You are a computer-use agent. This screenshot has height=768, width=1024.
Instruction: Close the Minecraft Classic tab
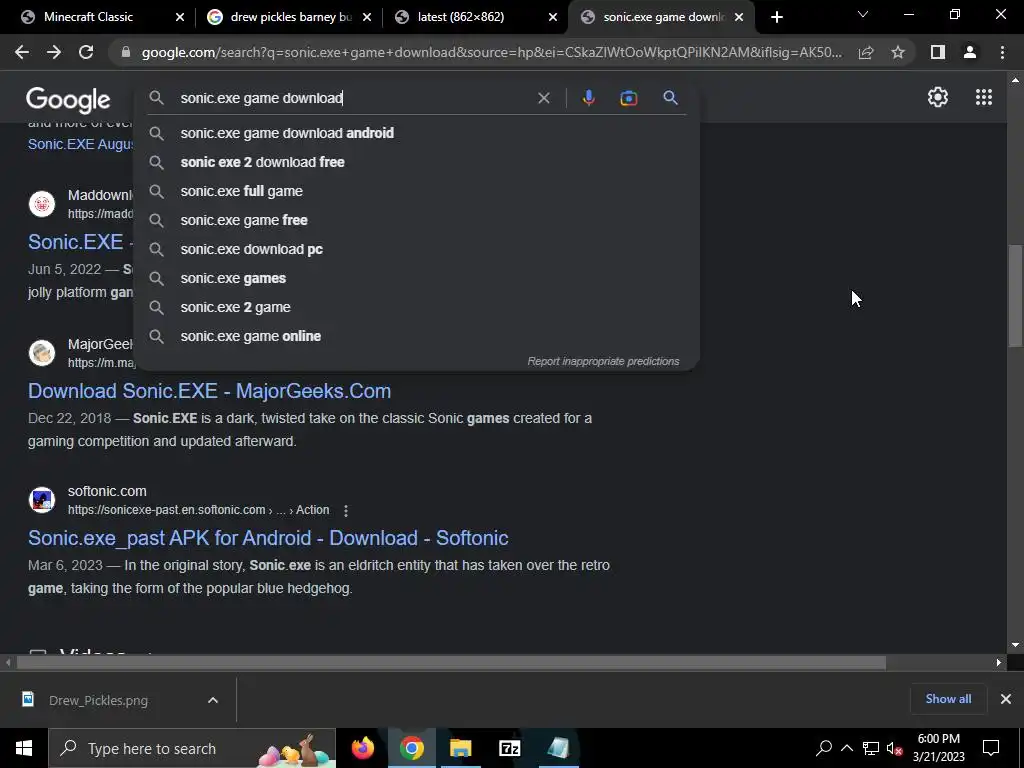[x=180, y=17]
